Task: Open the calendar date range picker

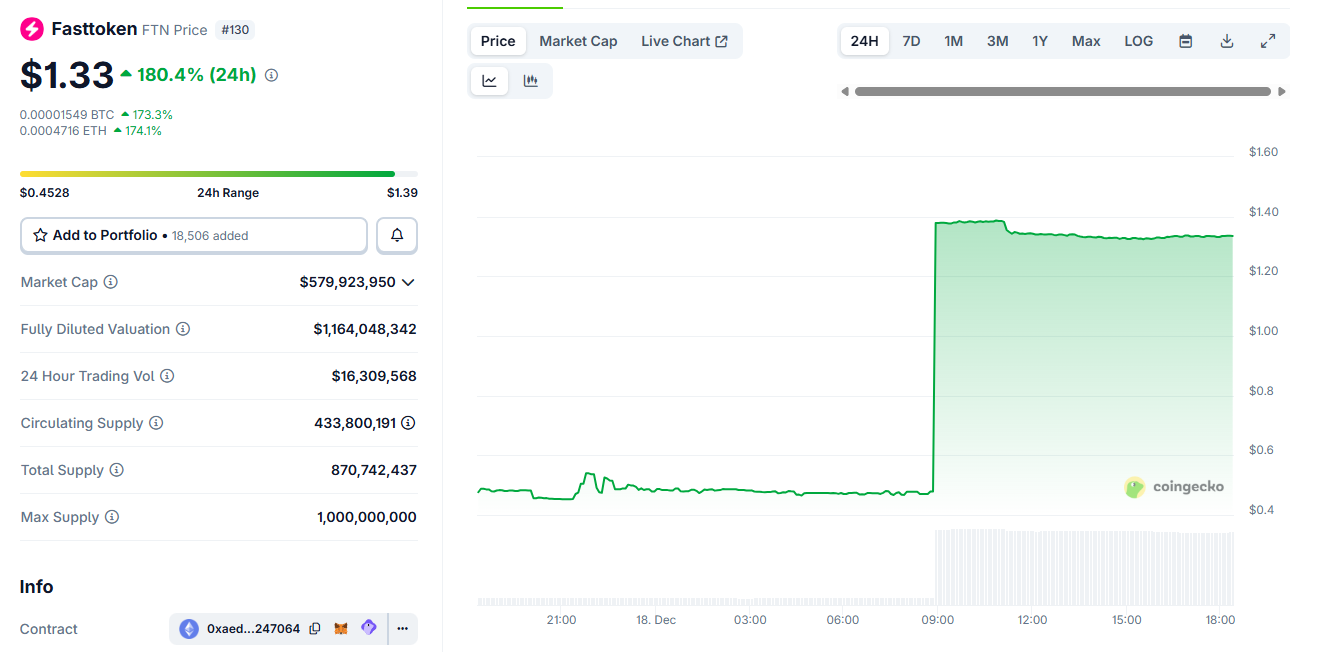Action: [1185, 41]
